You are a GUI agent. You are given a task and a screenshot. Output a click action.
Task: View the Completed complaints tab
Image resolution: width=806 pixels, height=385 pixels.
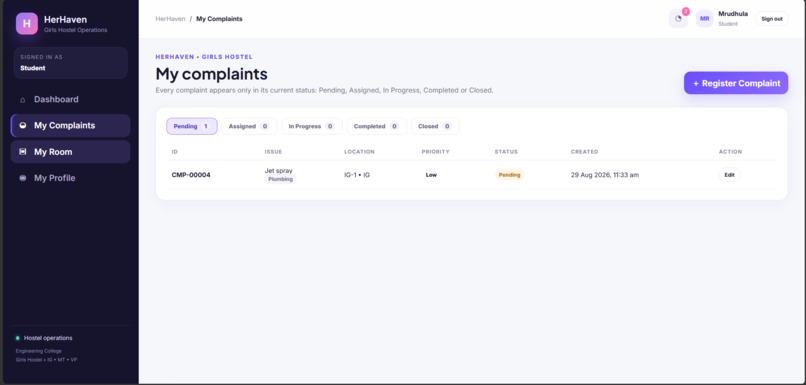point(377,126)
